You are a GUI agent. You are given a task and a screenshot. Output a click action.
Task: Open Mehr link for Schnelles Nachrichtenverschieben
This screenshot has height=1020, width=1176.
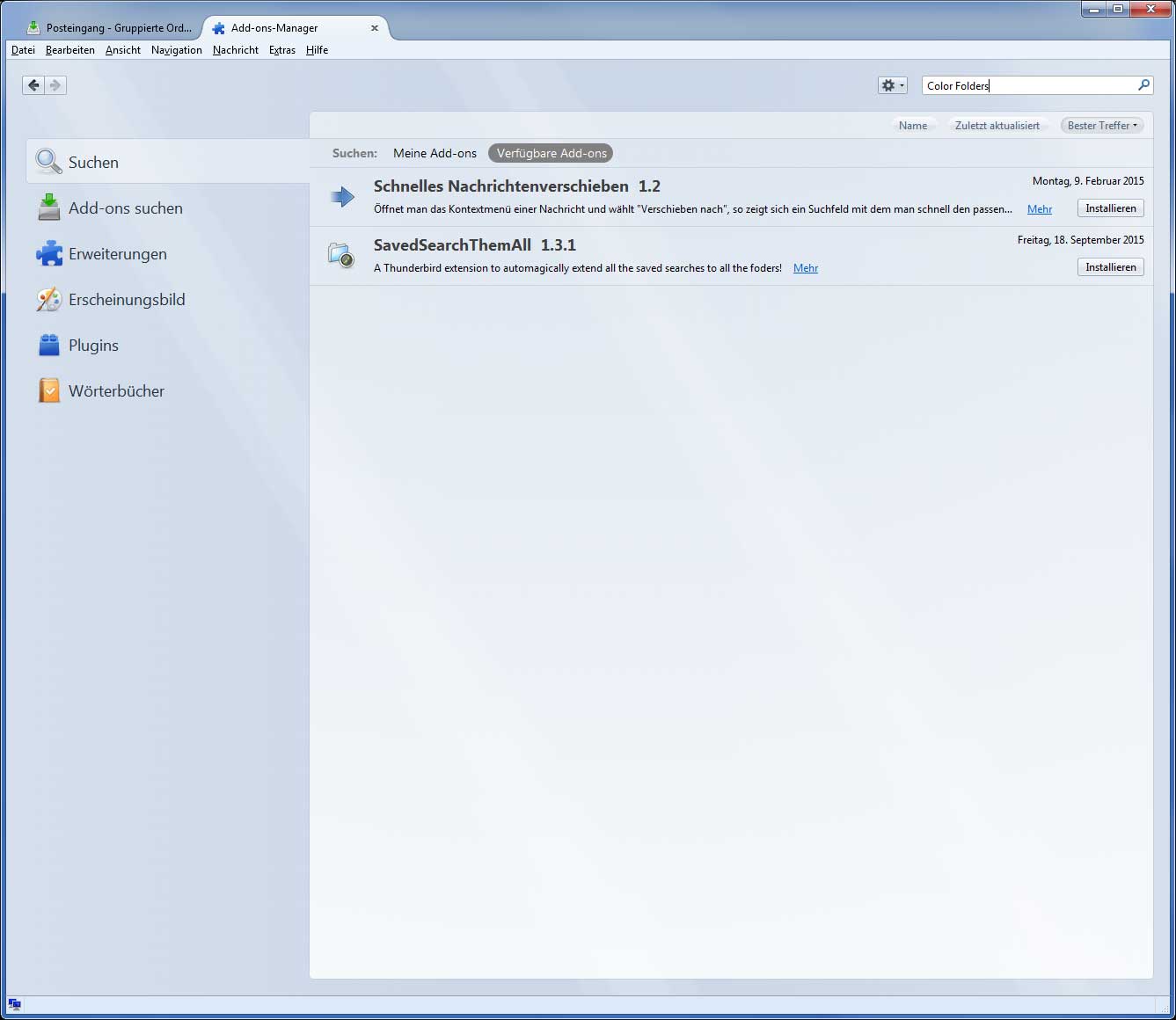[x=1040, y=209]
